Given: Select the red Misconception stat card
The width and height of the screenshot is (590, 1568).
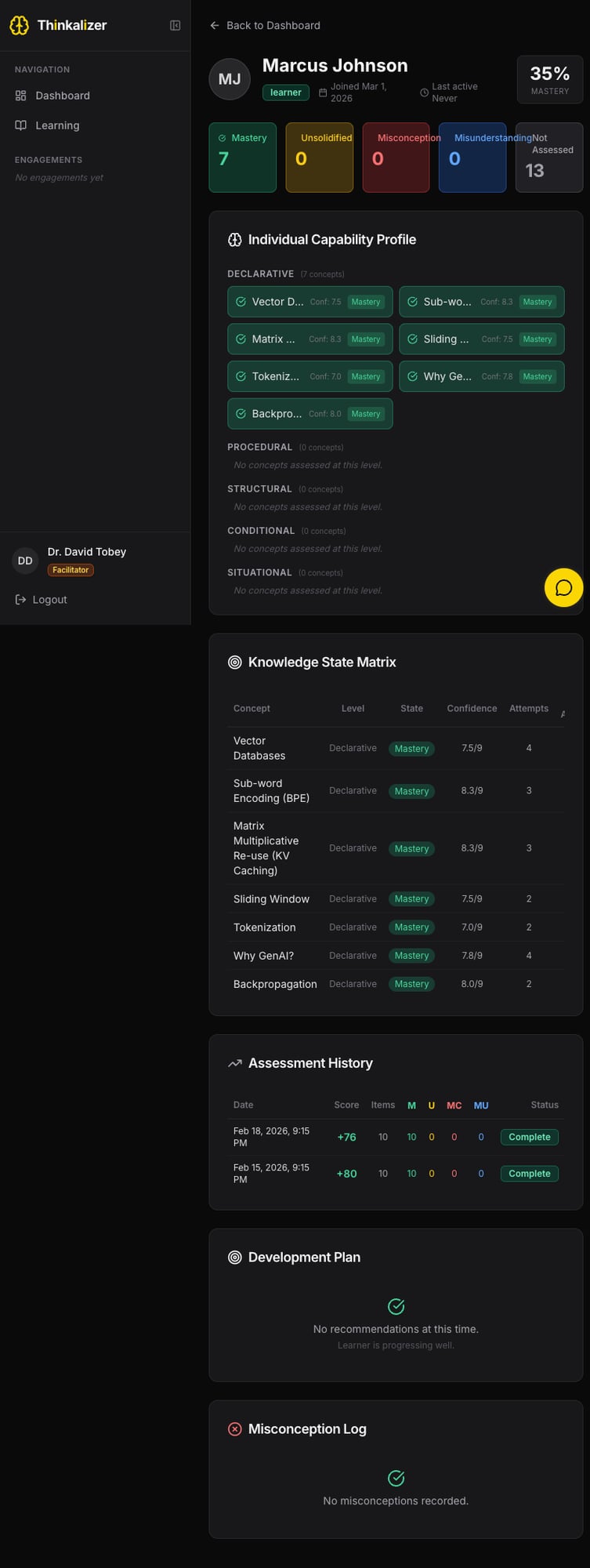Looking at the screenshot, I should click(396, 157).
